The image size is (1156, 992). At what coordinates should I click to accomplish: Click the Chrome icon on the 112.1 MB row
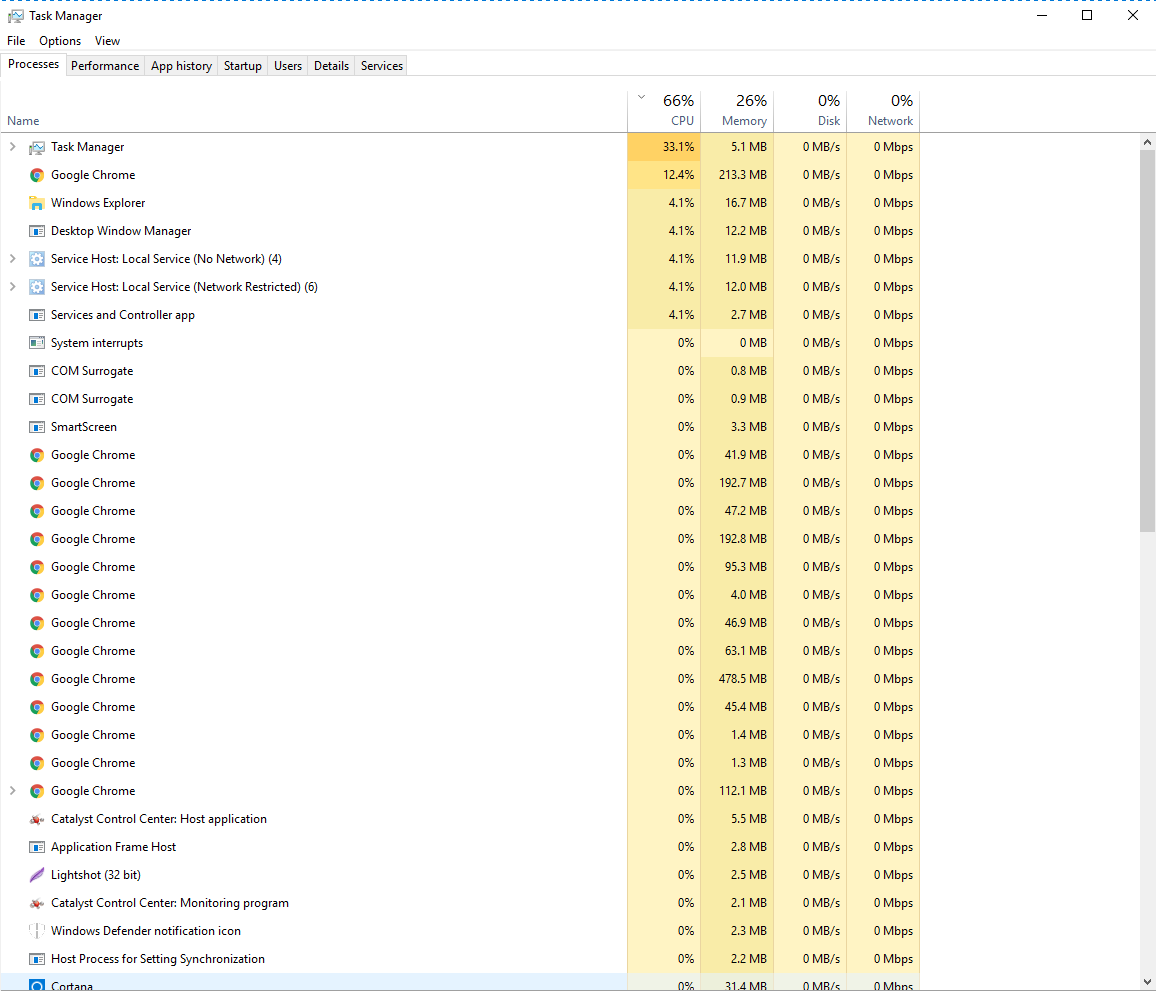point(36,792)
